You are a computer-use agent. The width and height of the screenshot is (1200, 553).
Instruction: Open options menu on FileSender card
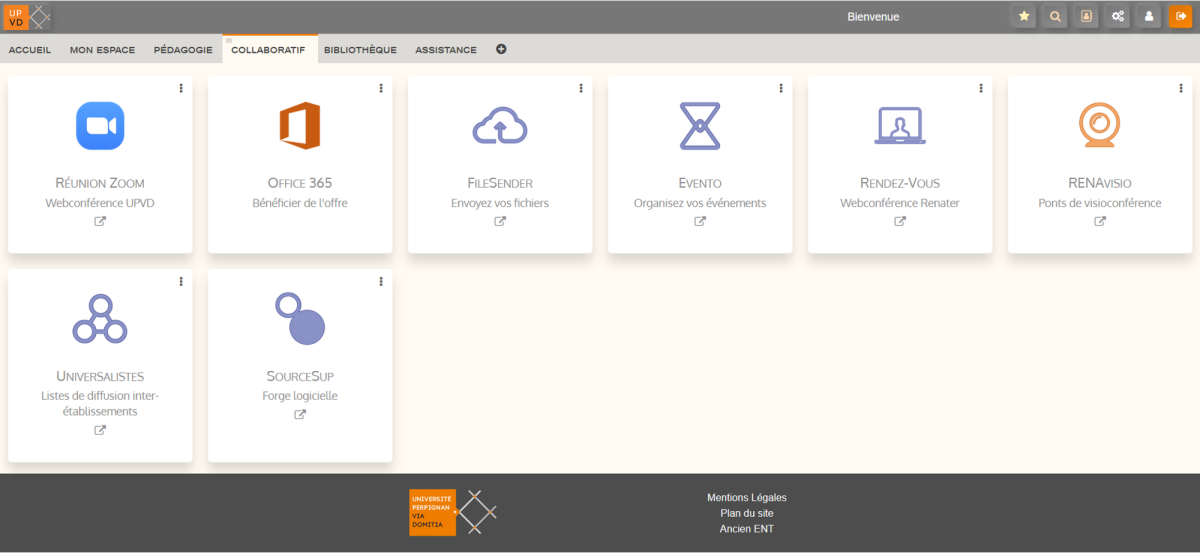click(581, 88)
